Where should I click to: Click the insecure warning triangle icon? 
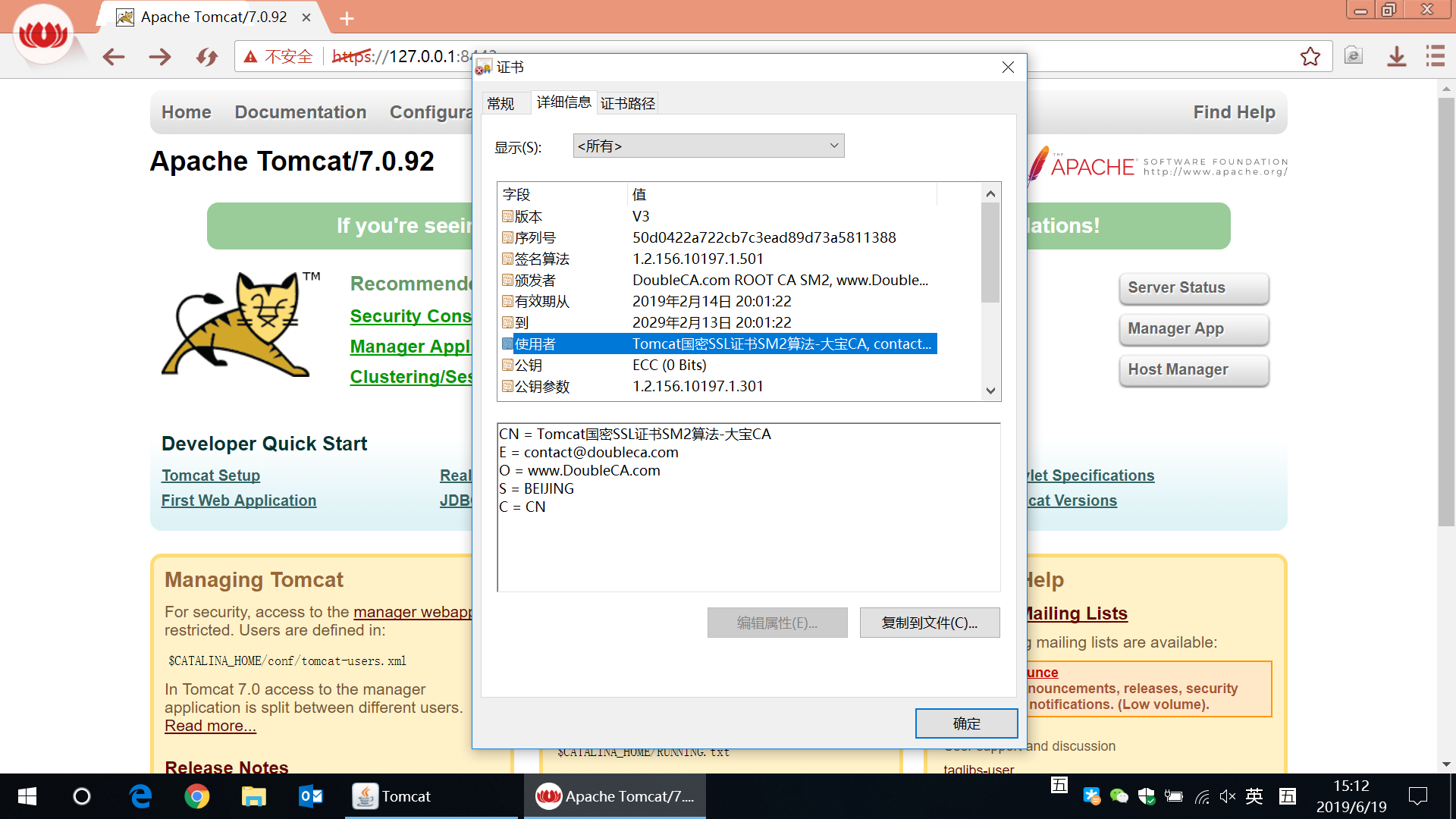pyautogui.click(x=250, y=57)
